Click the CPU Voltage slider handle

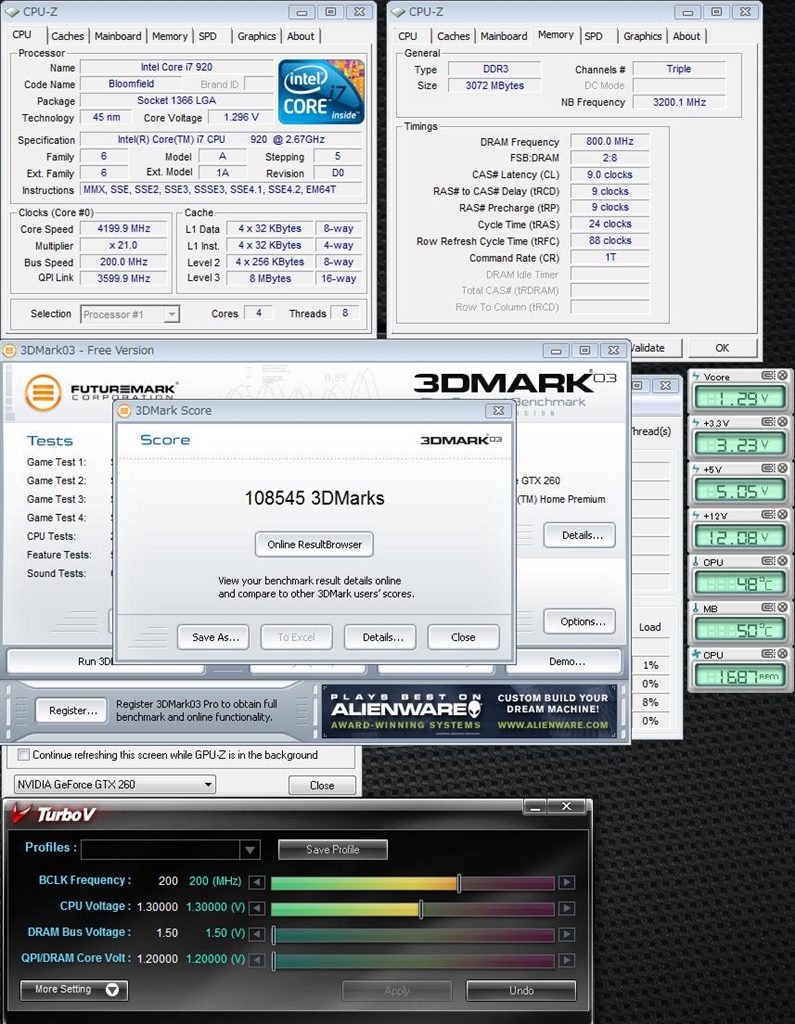click(x=421, y=908)
